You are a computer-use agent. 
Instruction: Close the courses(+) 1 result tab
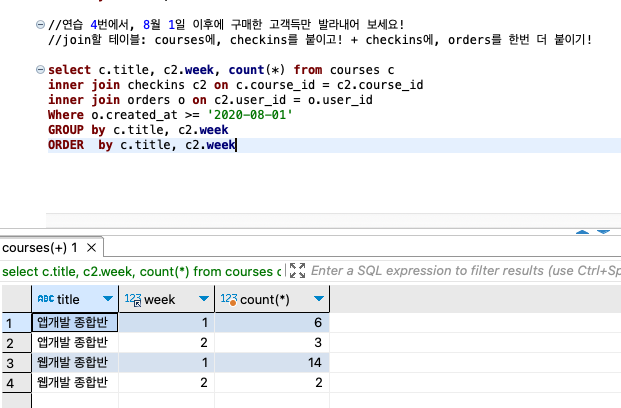pyautogui.click(x=91, y=248)
